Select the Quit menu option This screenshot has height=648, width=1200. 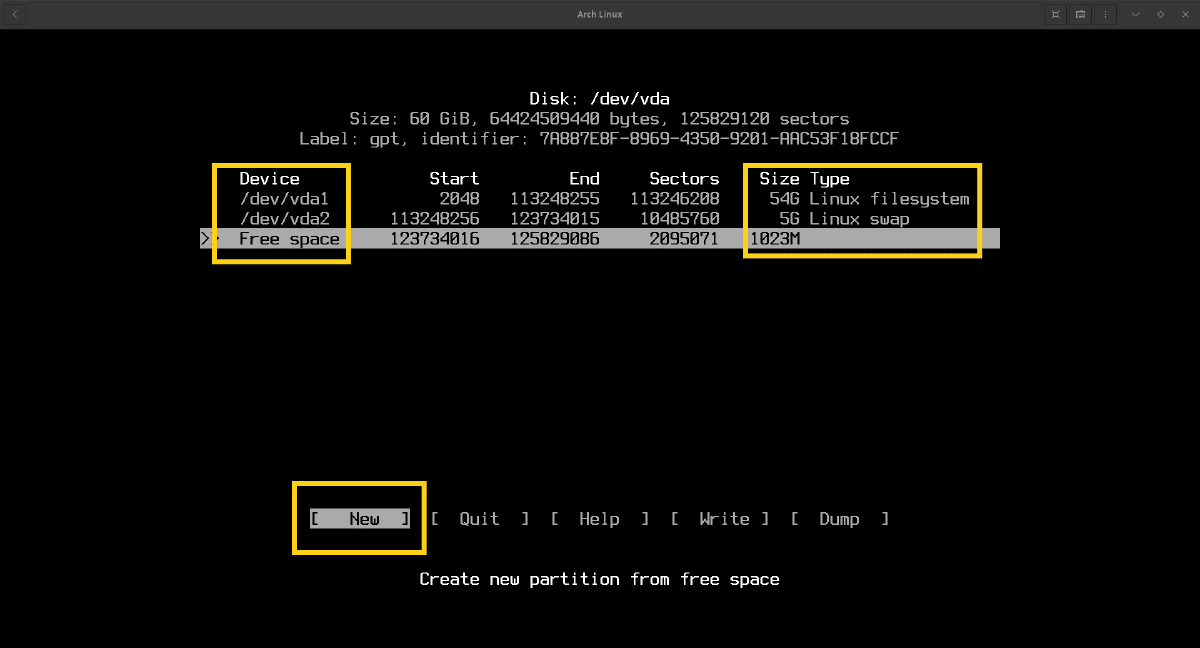tap(479, 519)
